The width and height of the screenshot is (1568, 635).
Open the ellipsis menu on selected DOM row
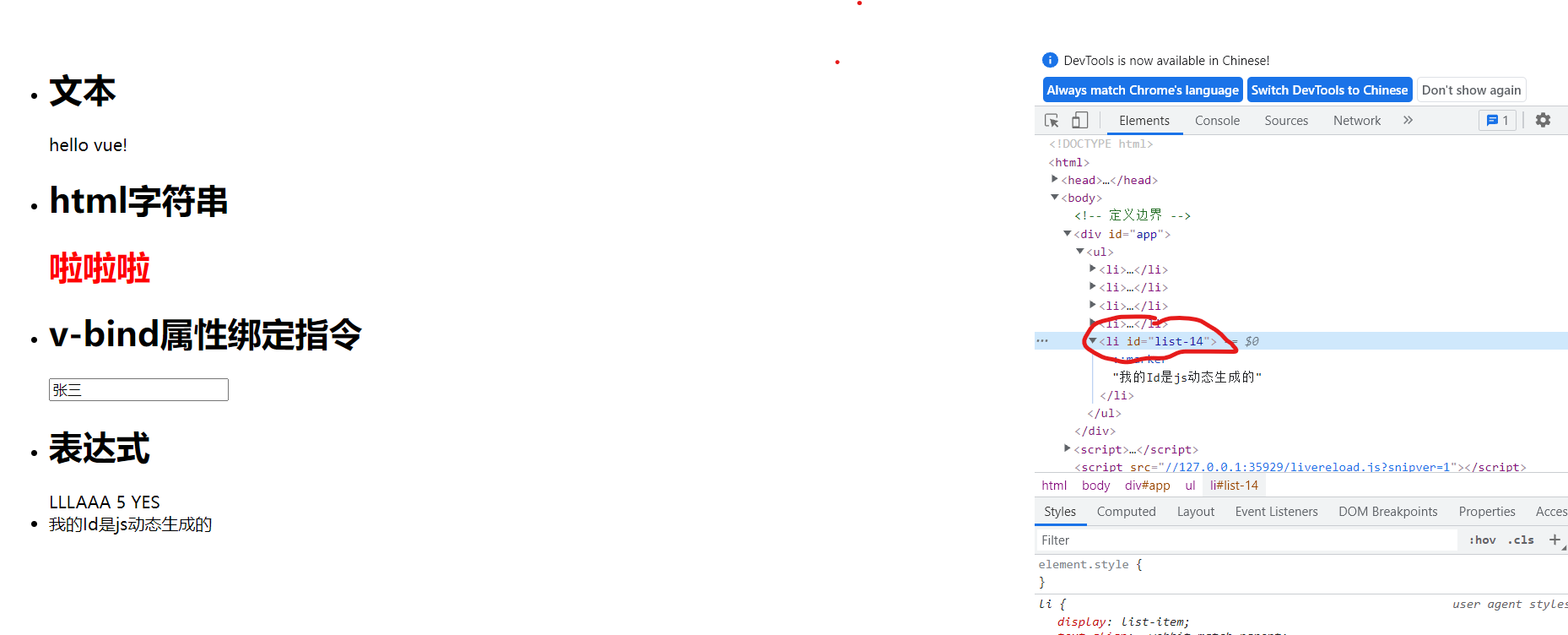pos(1042,341)
